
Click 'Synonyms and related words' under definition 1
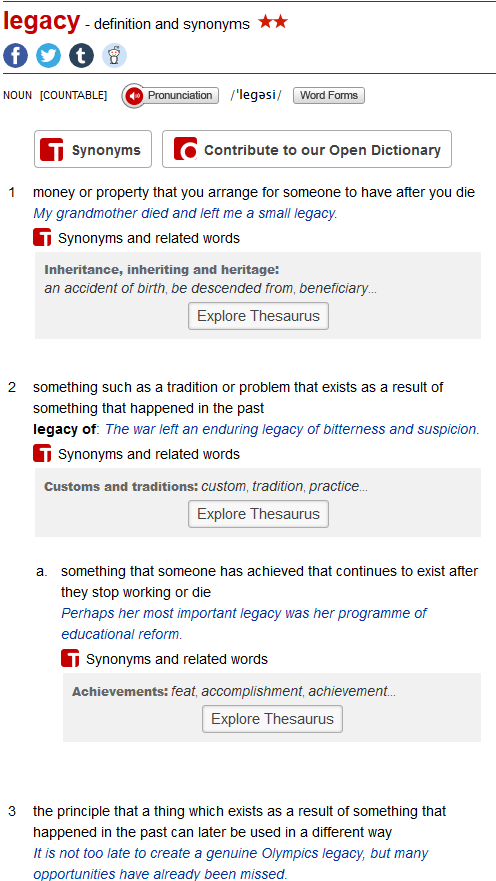[149, 238]
